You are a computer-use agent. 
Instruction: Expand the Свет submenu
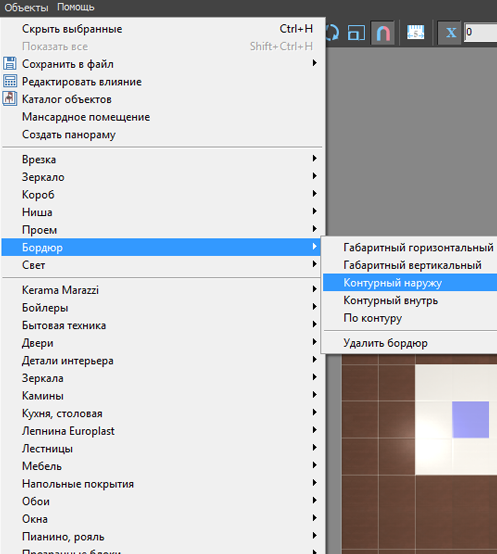tap(162, 265)
